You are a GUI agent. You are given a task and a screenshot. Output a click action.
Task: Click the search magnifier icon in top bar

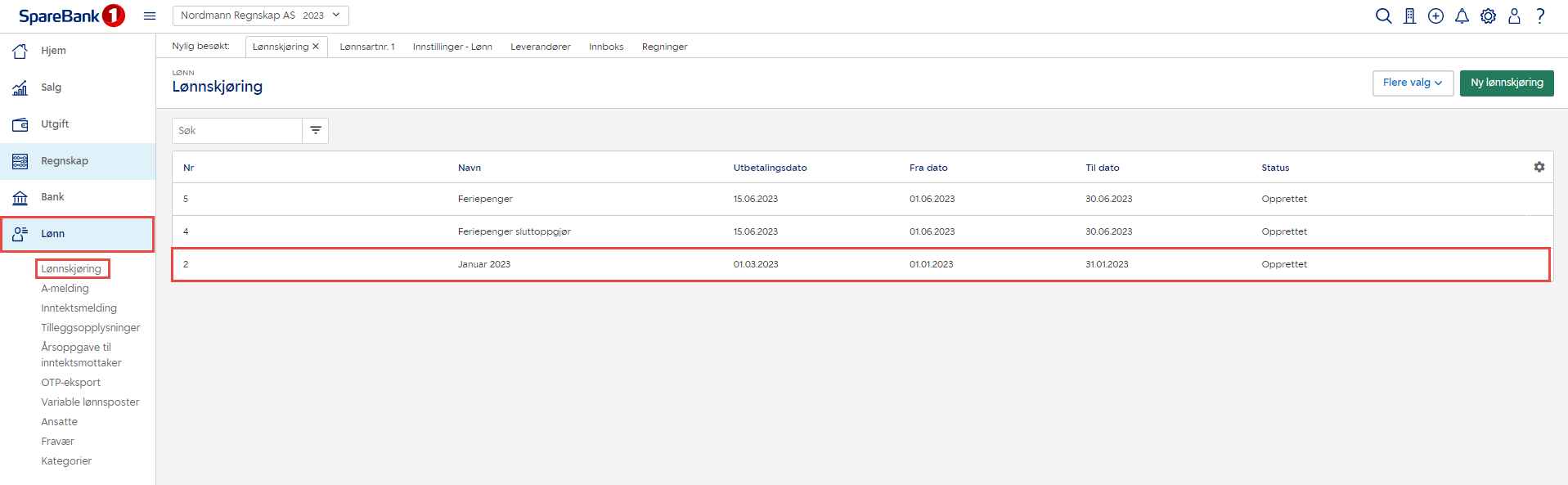[1383, 16]
